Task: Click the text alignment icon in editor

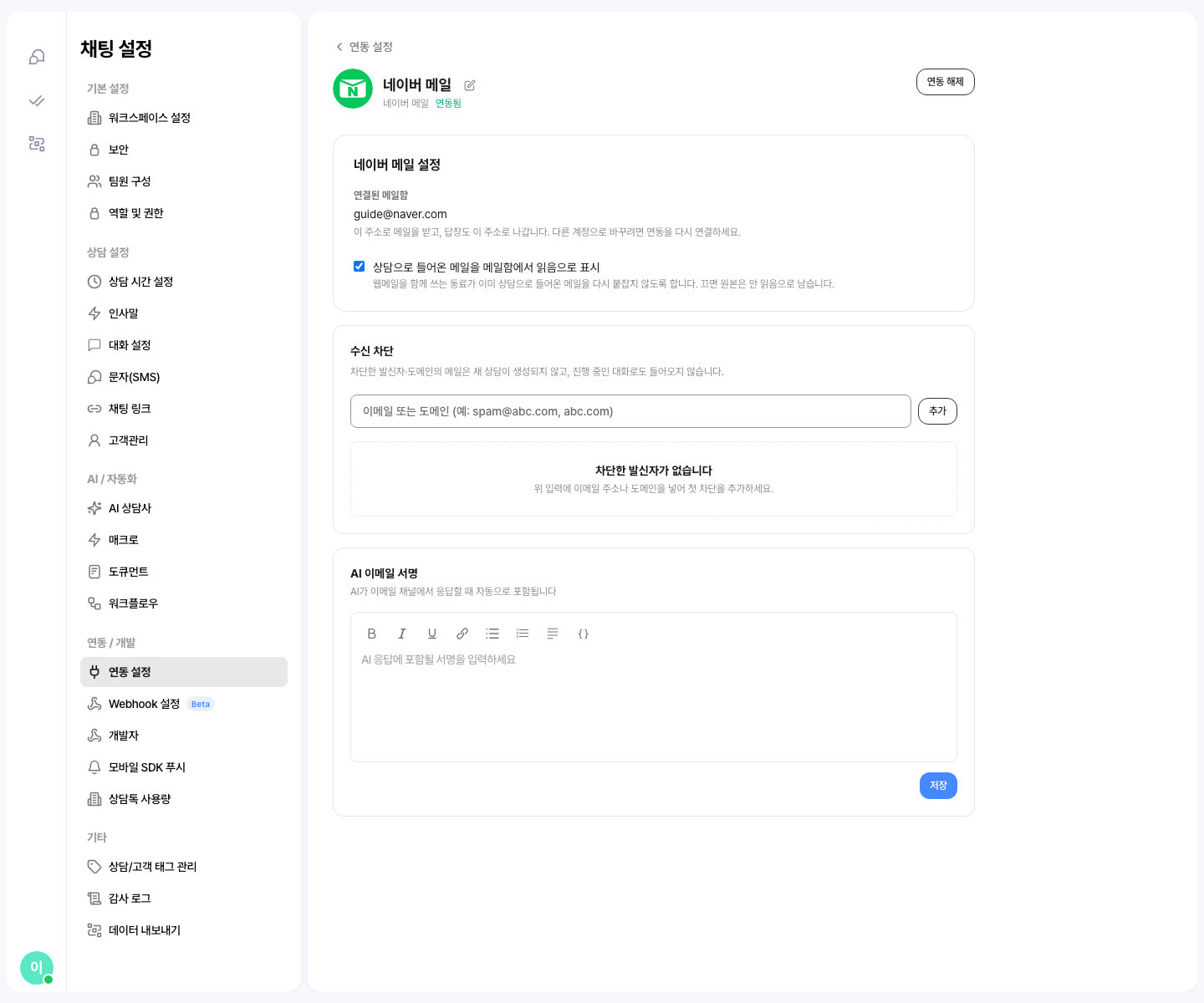Action: click(553, 634)
